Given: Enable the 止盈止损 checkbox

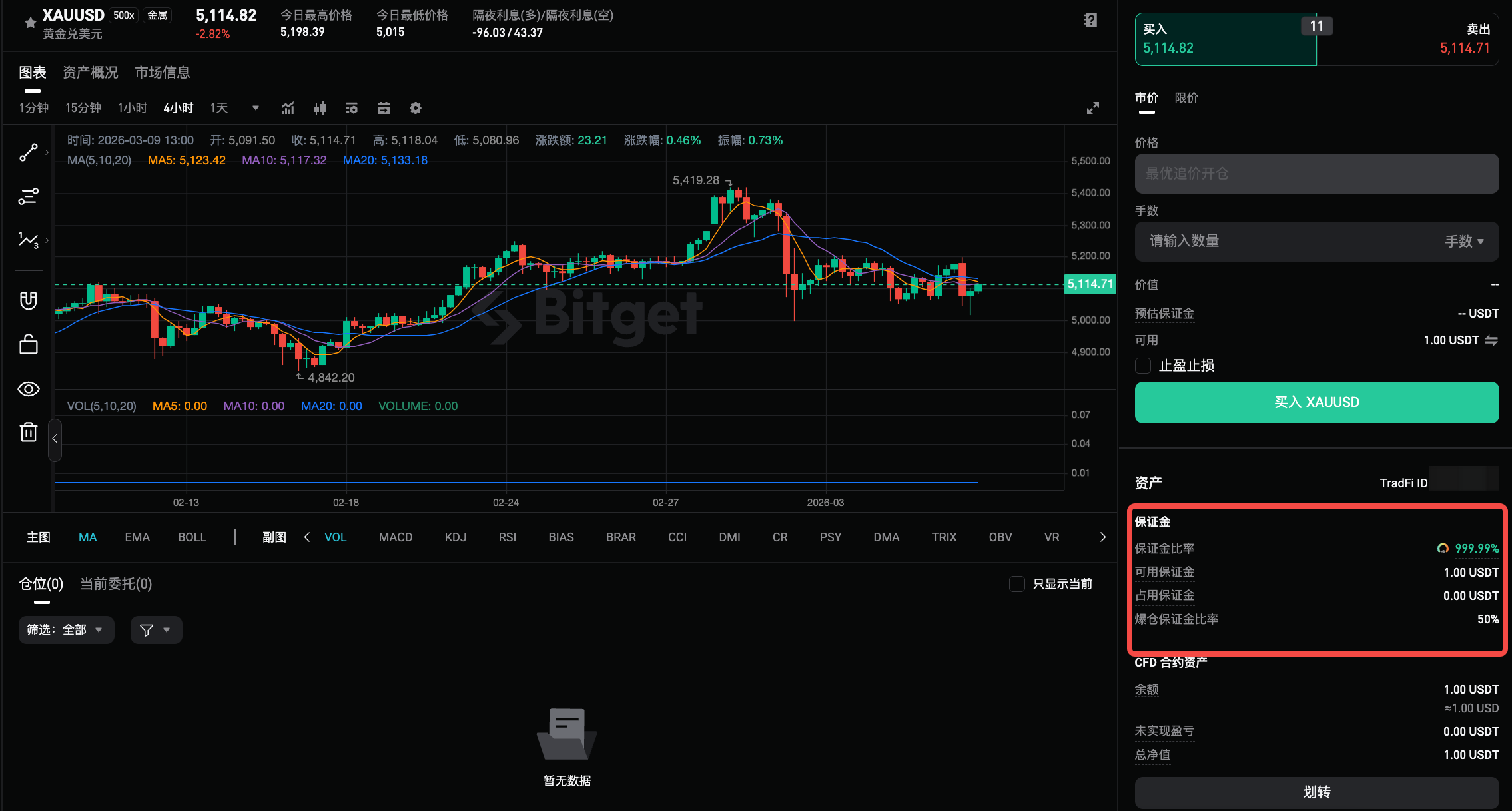Looking at the screenshot, I should [x=1142, y=366].
